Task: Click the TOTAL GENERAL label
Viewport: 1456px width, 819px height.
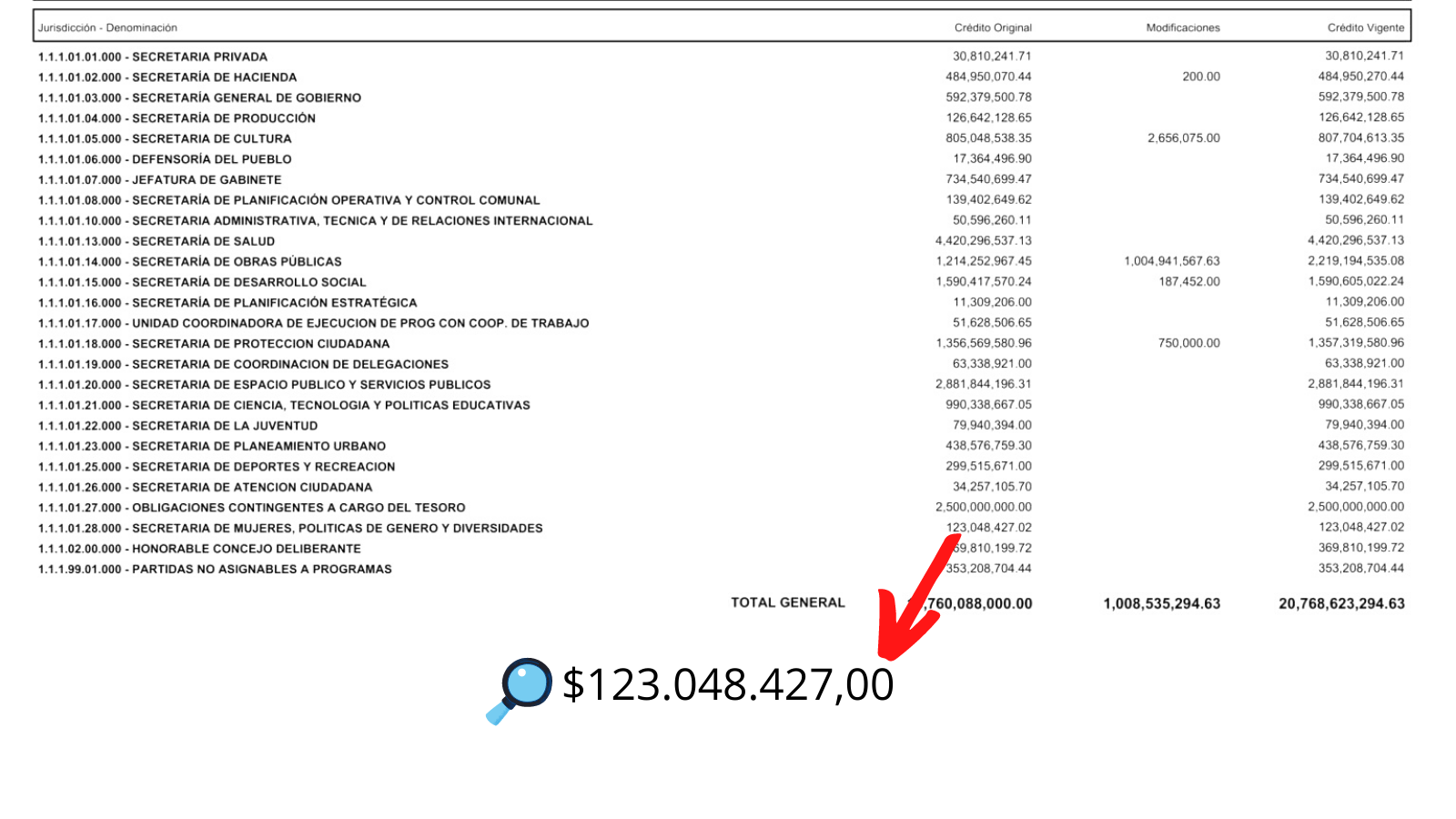Action: click(787, 602)
